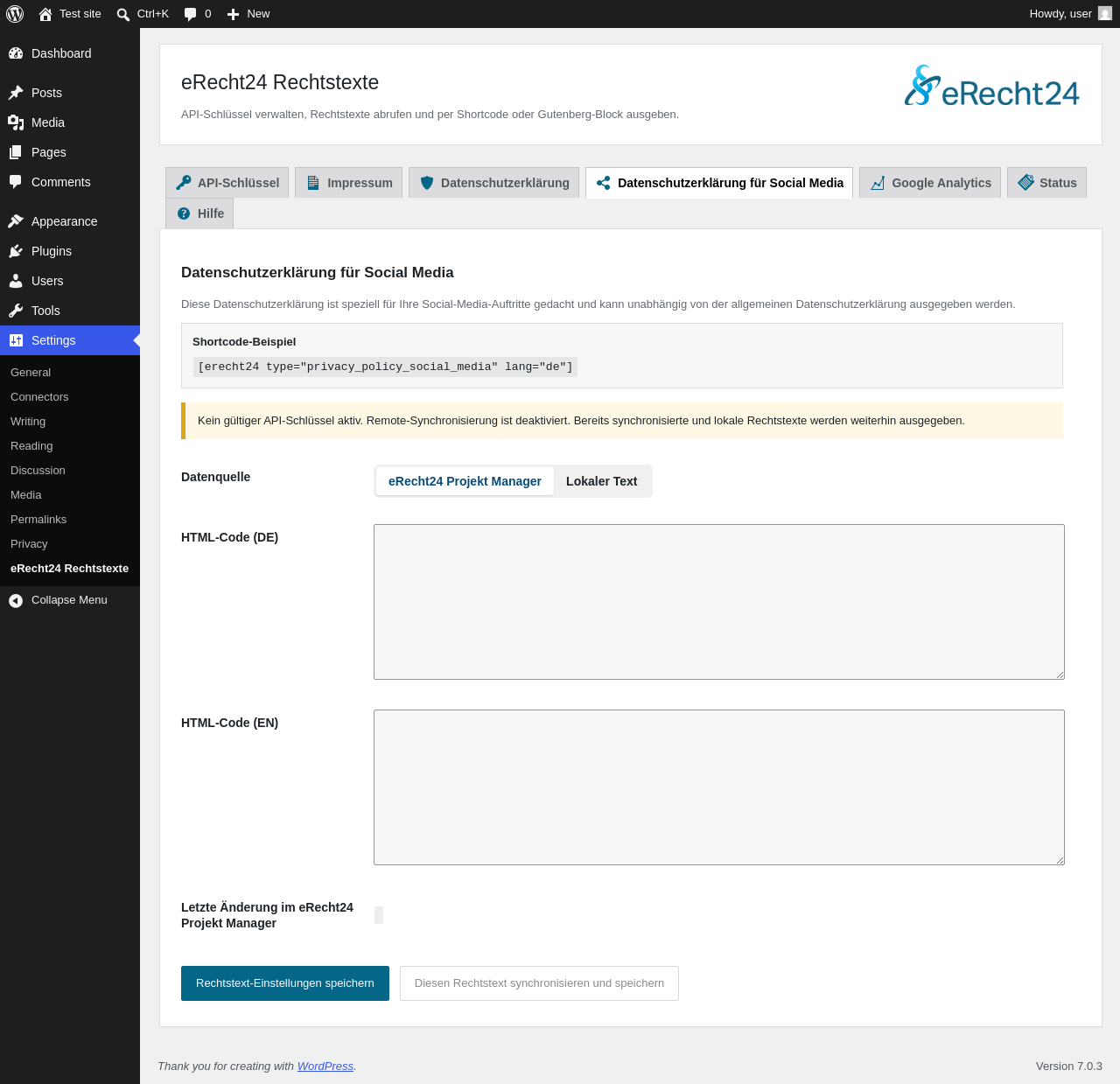Image resolution: width=1120 pixels, height=1084 pixels.
Task: Open eRecht24 Rechtstexte submenu item
Action: [70, 569]
